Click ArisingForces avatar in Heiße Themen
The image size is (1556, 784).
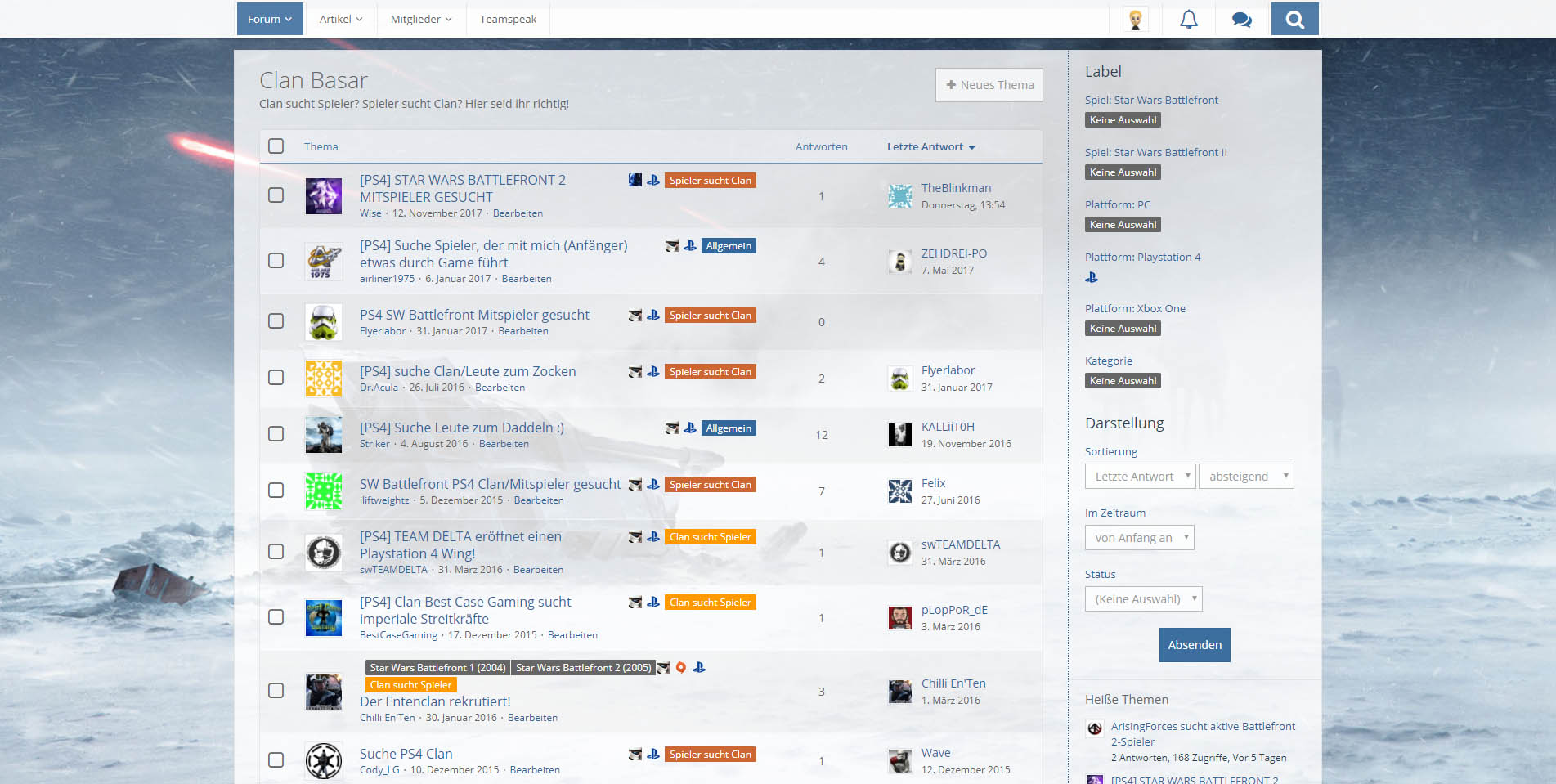(x=1095, y=728)
